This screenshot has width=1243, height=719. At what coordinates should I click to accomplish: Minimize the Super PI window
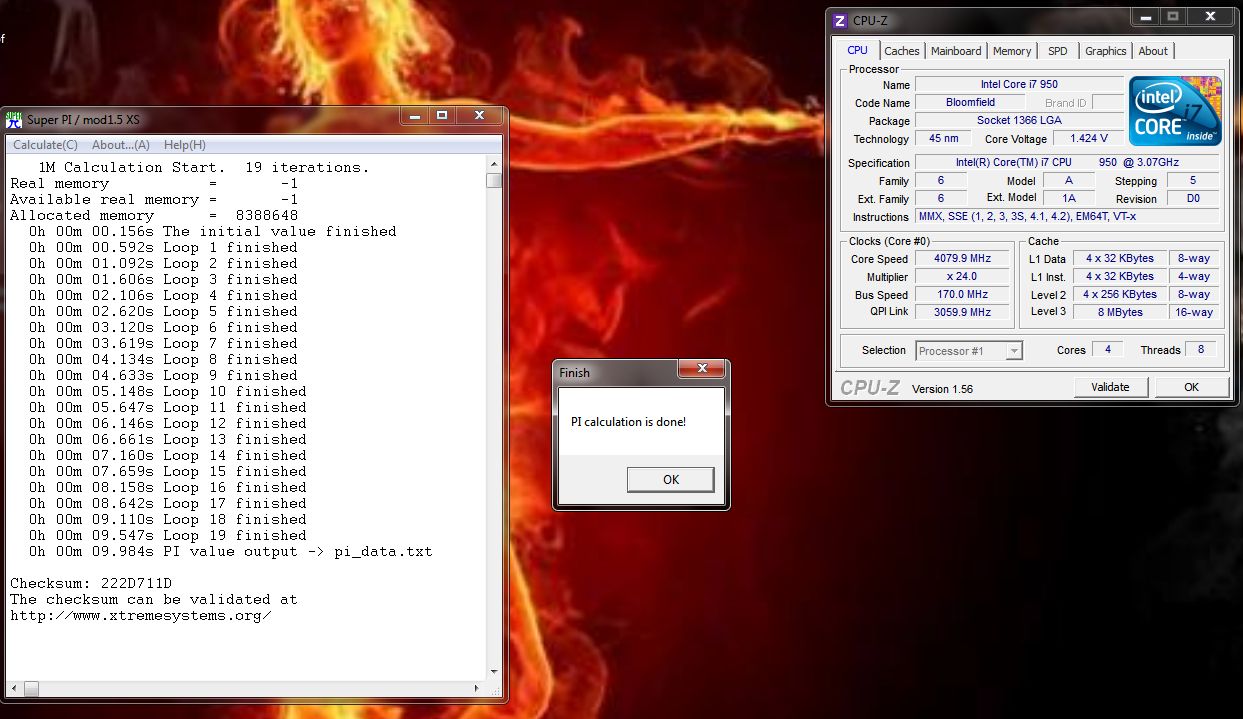415,116
